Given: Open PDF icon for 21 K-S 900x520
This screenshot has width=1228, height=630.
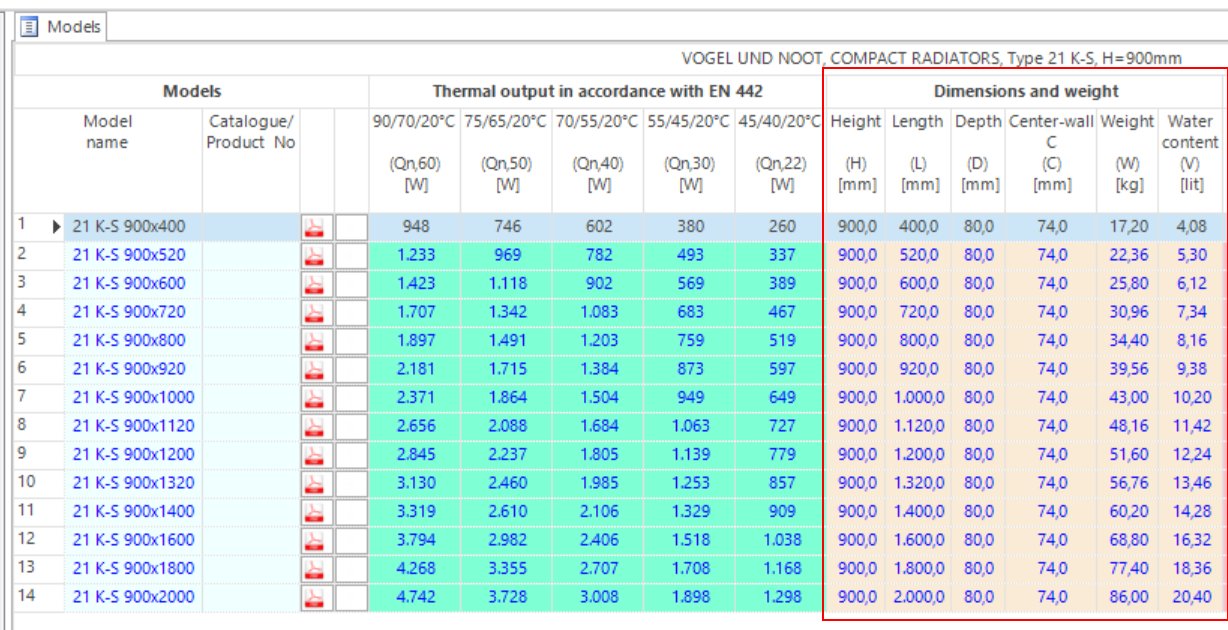Looking at the screenshot, I should [315, 255].
